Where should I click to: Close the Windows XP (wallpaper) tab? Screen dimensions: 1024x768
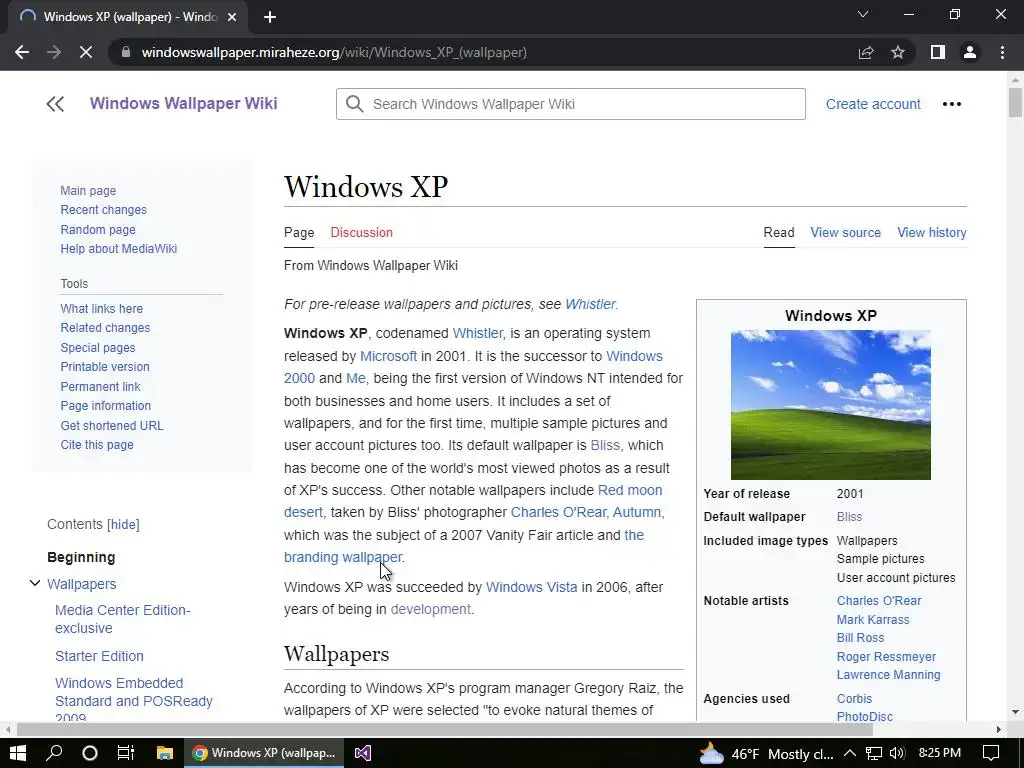232,17
